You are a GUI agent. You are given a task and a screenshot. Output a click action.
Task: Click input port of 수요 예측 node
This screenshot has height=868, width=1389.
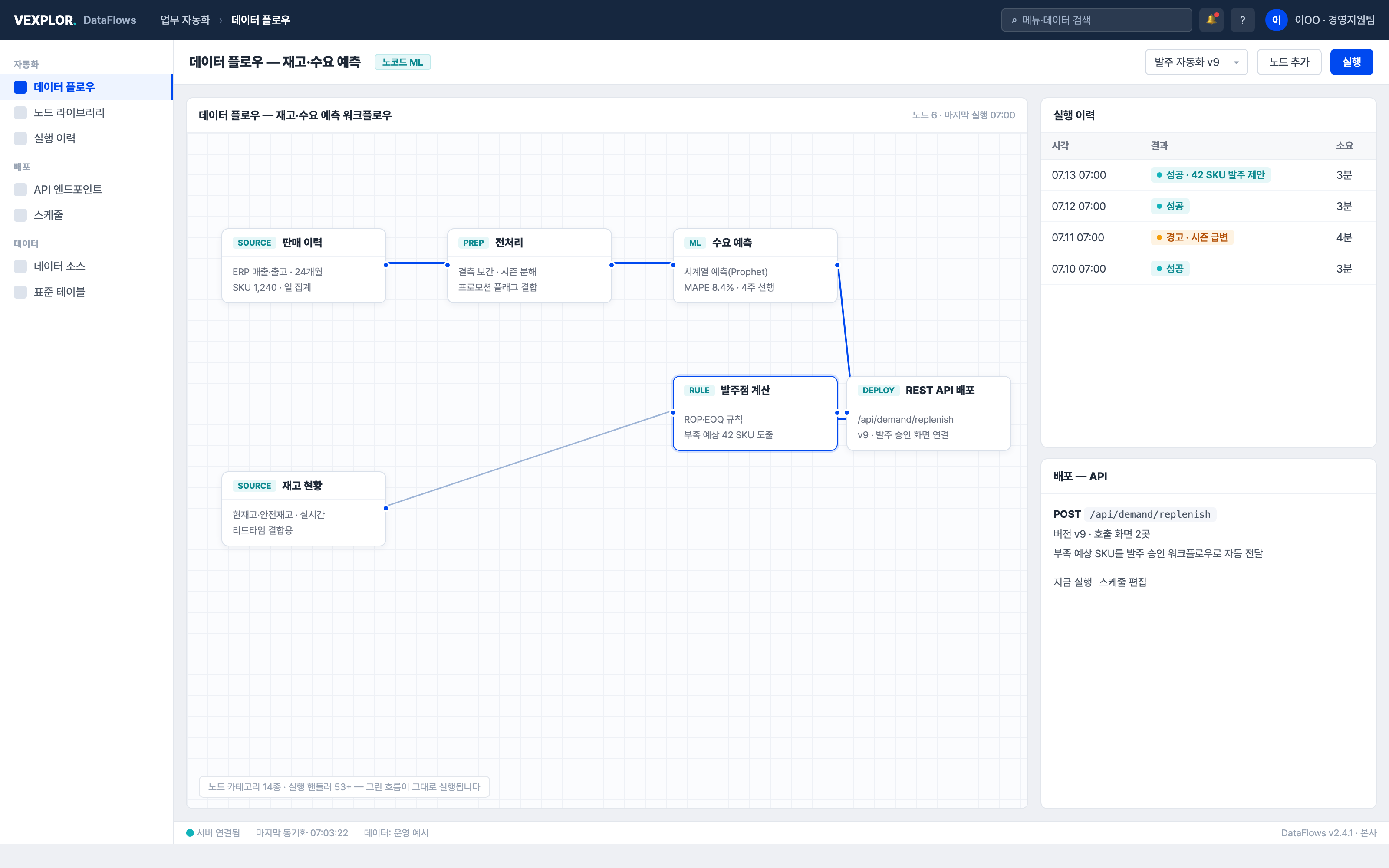tap(673, 265)
